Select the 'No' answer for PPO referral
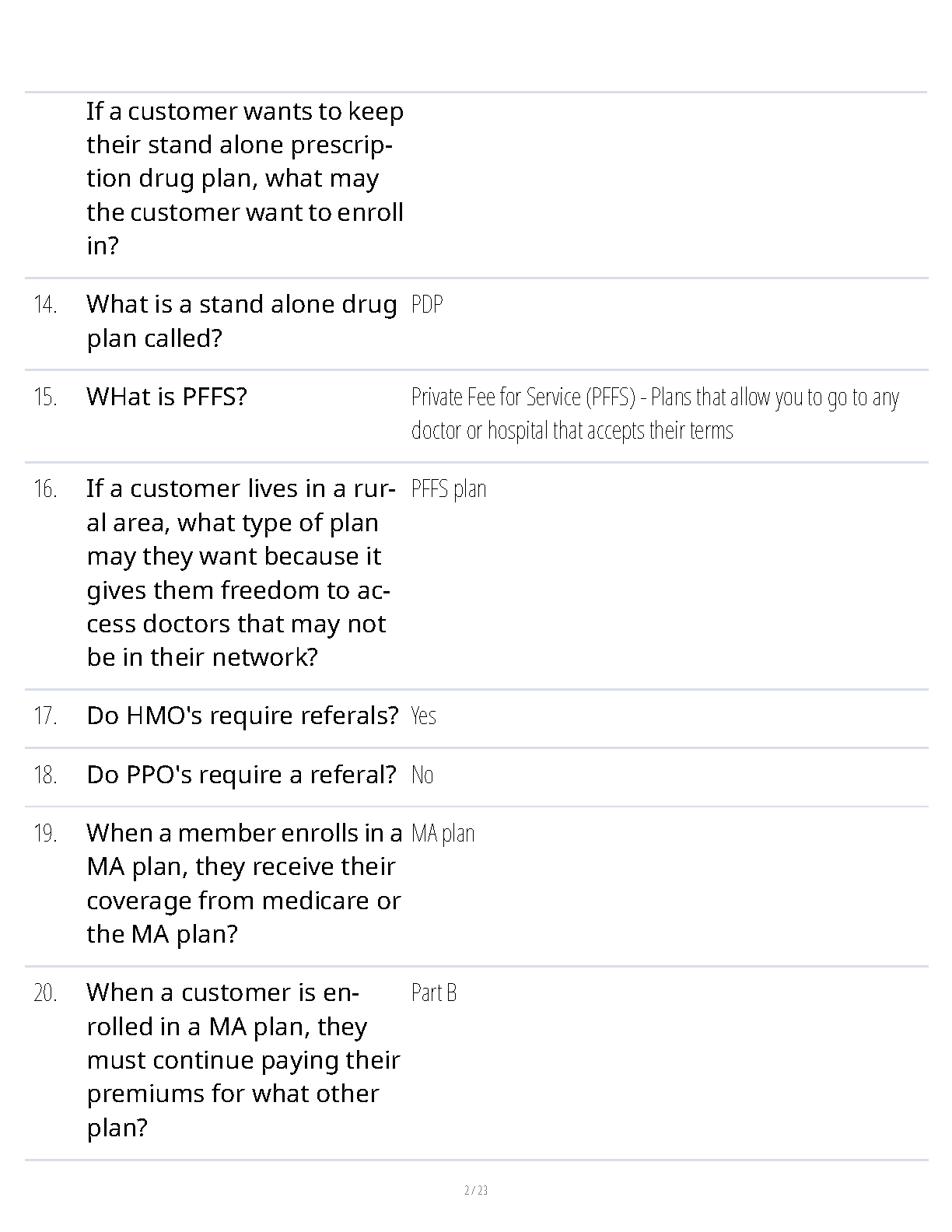952x1232 pixels. pos(422,775)
